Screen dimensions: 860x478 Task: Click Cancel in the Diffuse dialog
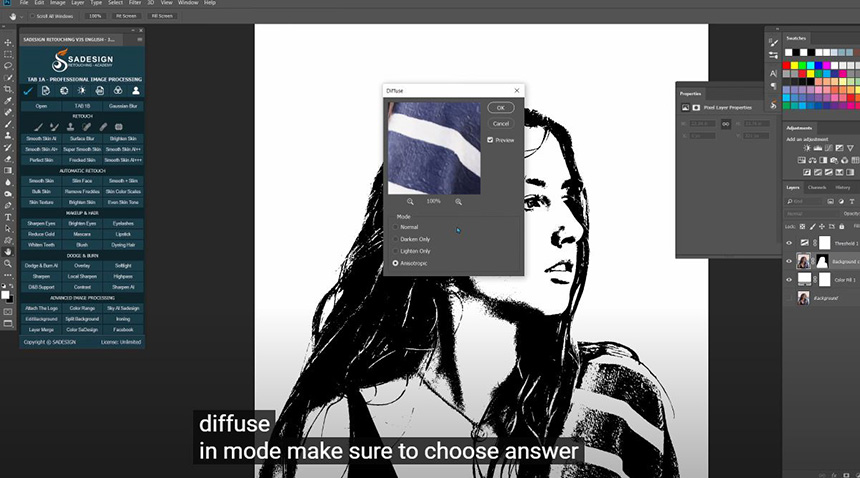(x=501, y=123)
